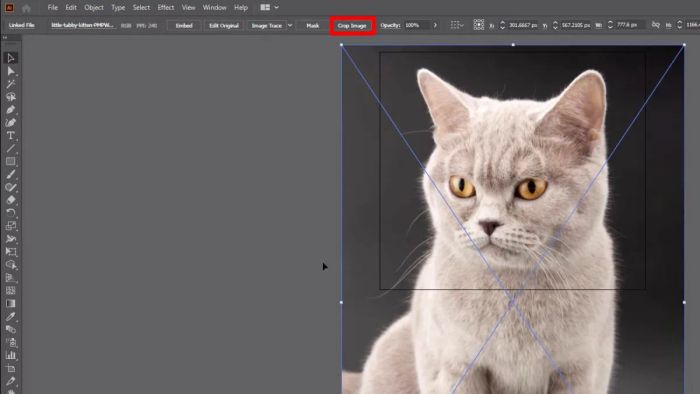Click the Opacity value field
This screenshot has width=700, height=394.
pyautogui.click(x=417, y=25)
